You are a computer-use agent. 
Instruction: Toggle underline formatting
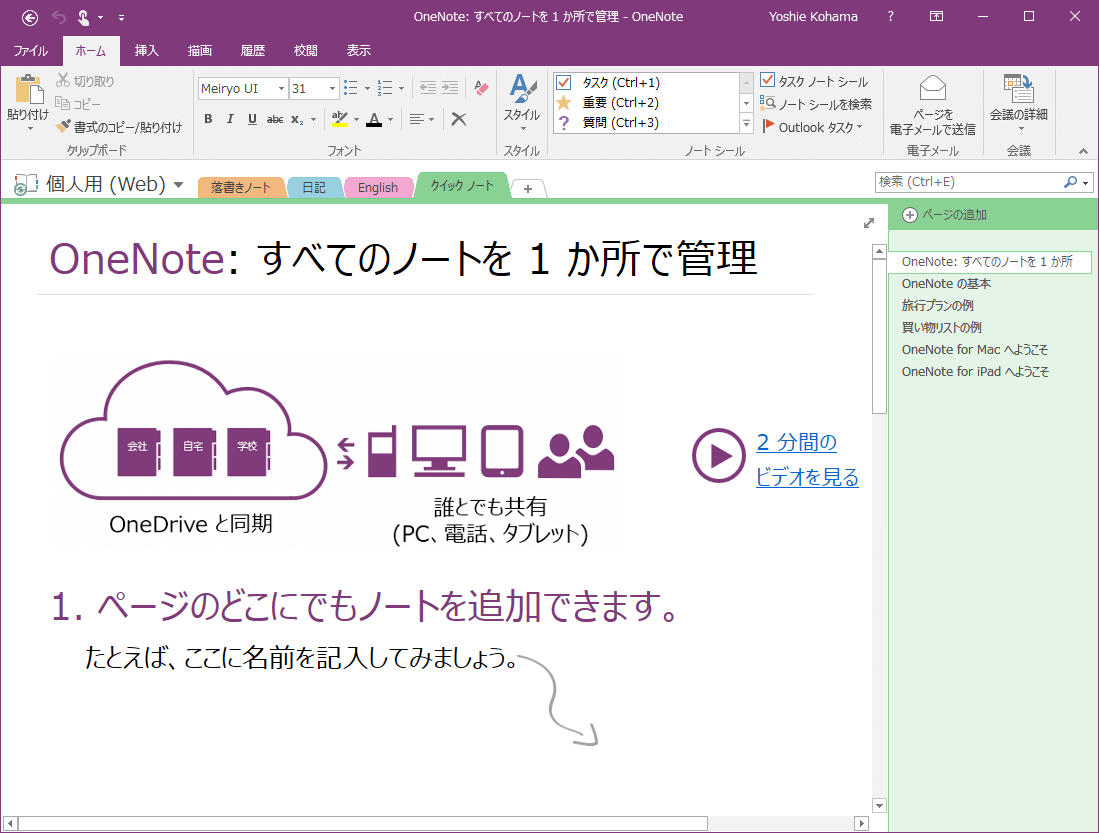coord(252,119)
